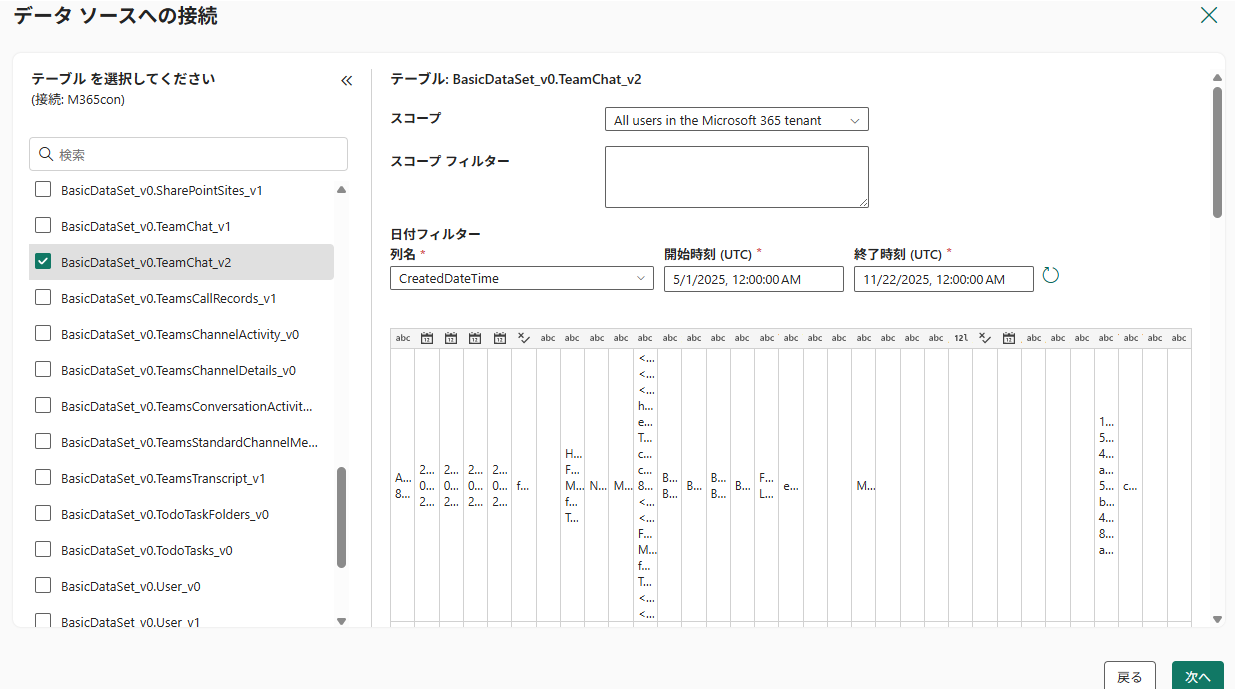Click the 開始時刻 (UTC) date field

[x=753, y=278]
